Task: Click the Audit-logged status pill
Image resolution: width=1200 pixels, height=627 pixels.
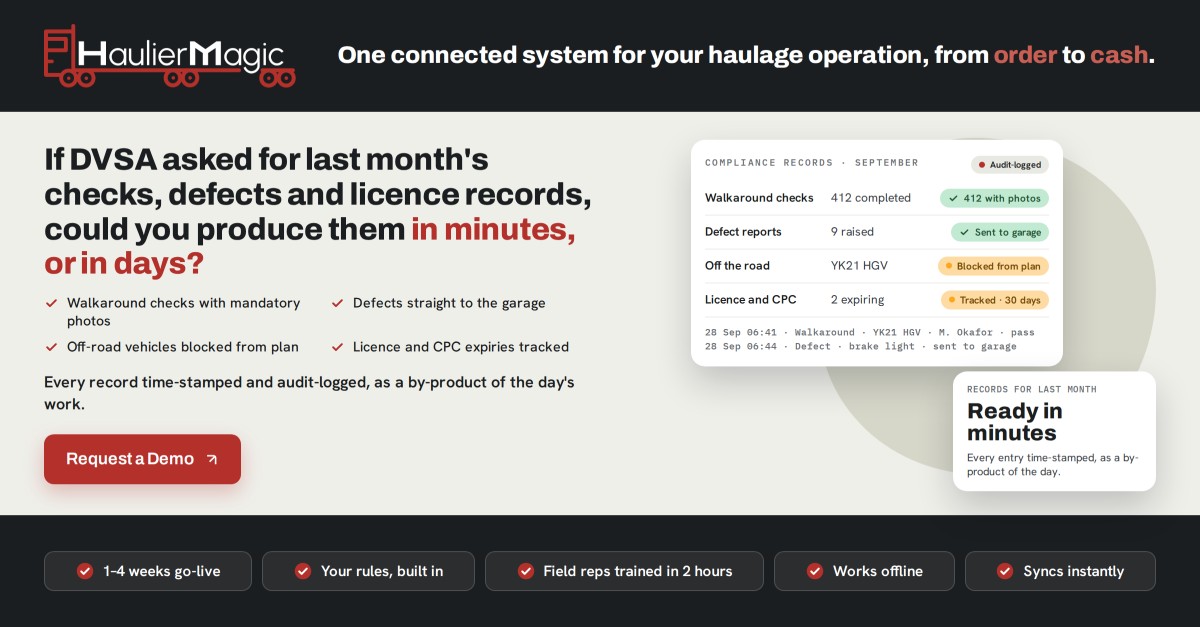Action: pos(1010,165)
